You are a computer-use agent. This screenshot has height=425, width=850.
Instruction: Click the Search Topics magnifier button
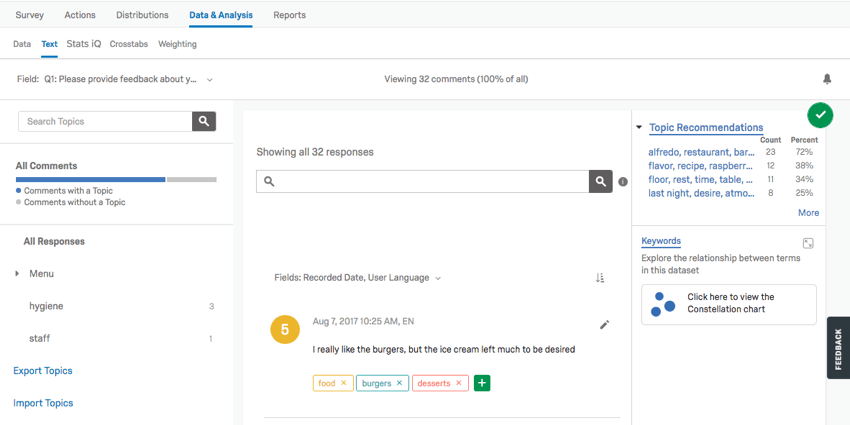click(204, 121)
